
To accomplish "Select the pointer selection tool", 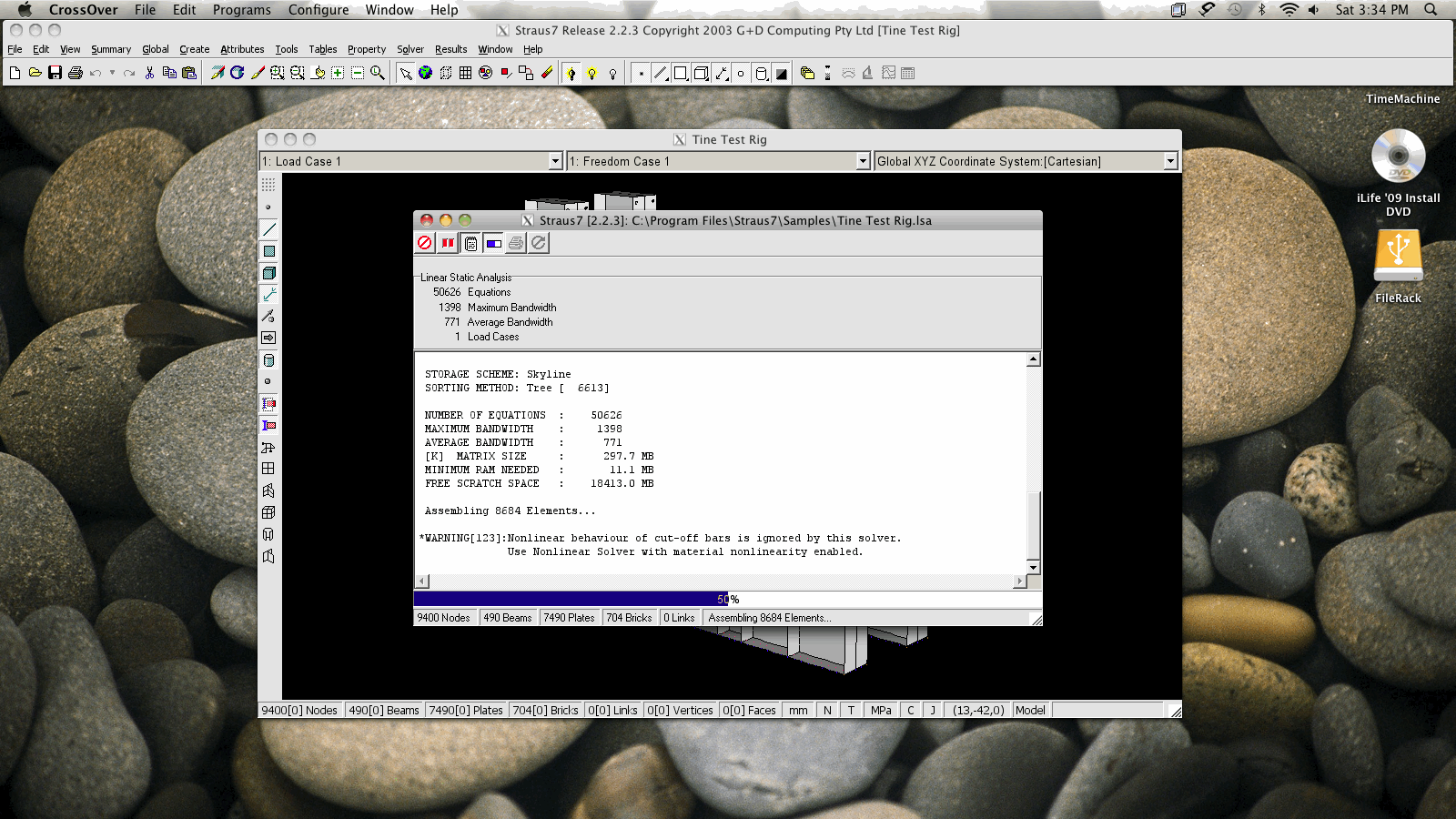I will pyautogui.click(x=405, y=72).
